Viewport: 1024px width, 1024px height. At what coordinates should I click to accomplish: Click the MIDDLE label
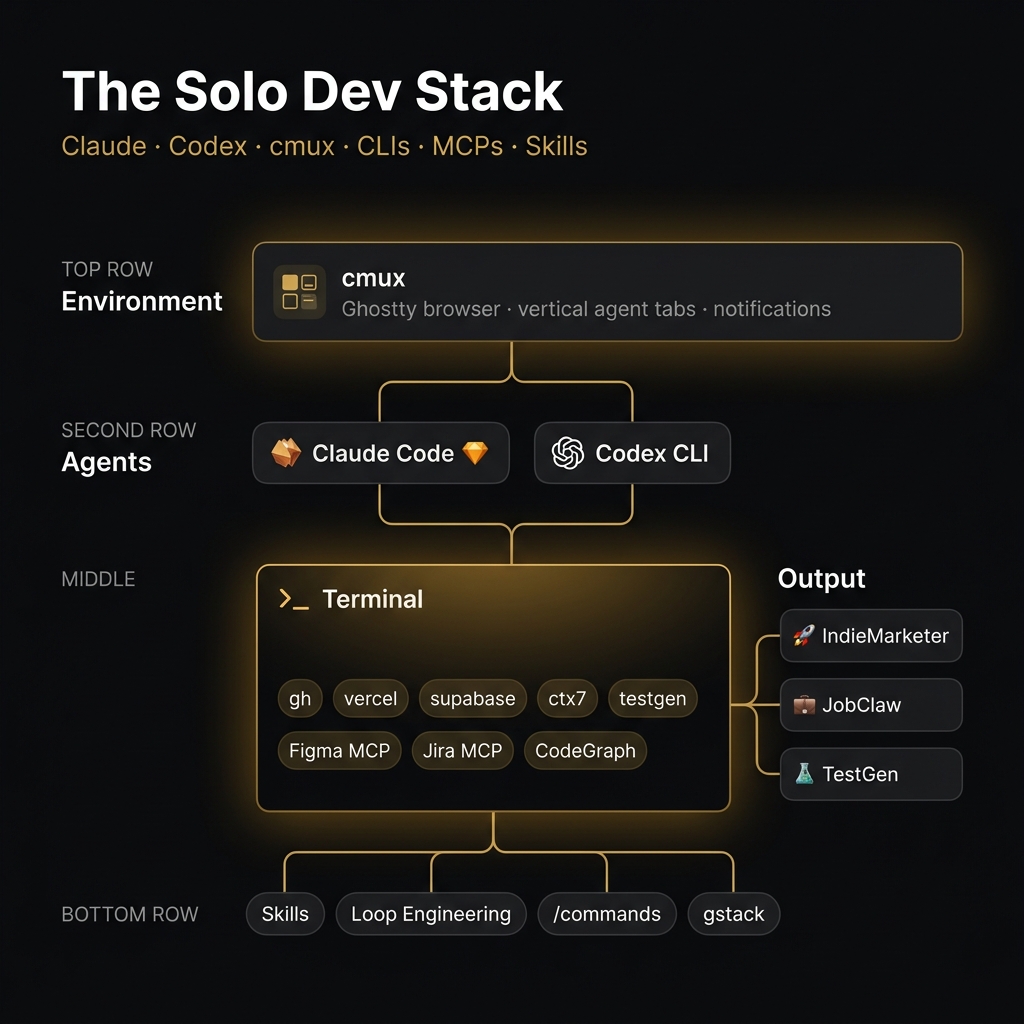(98, 579)
